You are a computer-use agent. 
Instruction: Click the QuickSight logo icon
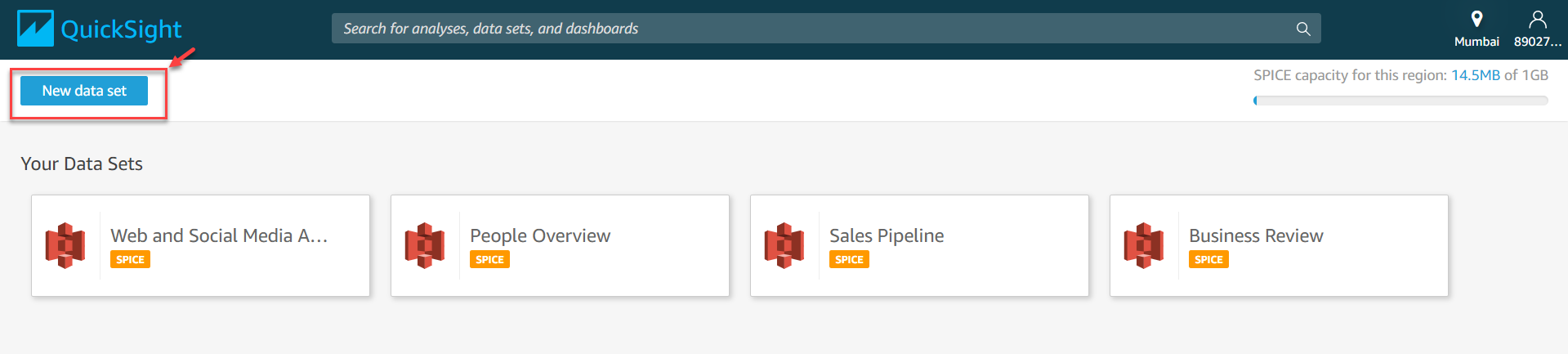click(35, 29)
